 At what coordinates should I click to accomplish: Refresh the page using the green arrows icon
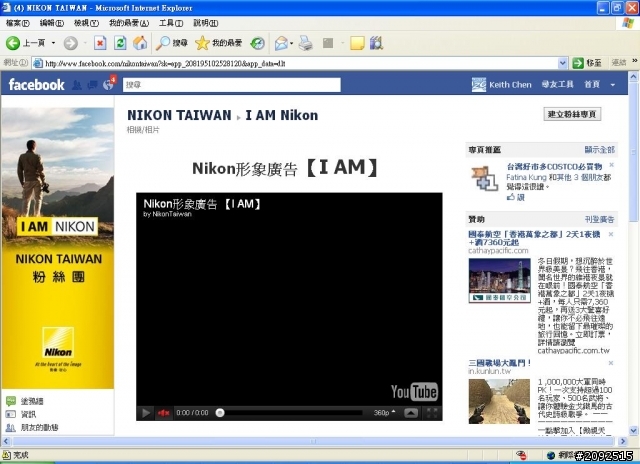coord(120,43)
